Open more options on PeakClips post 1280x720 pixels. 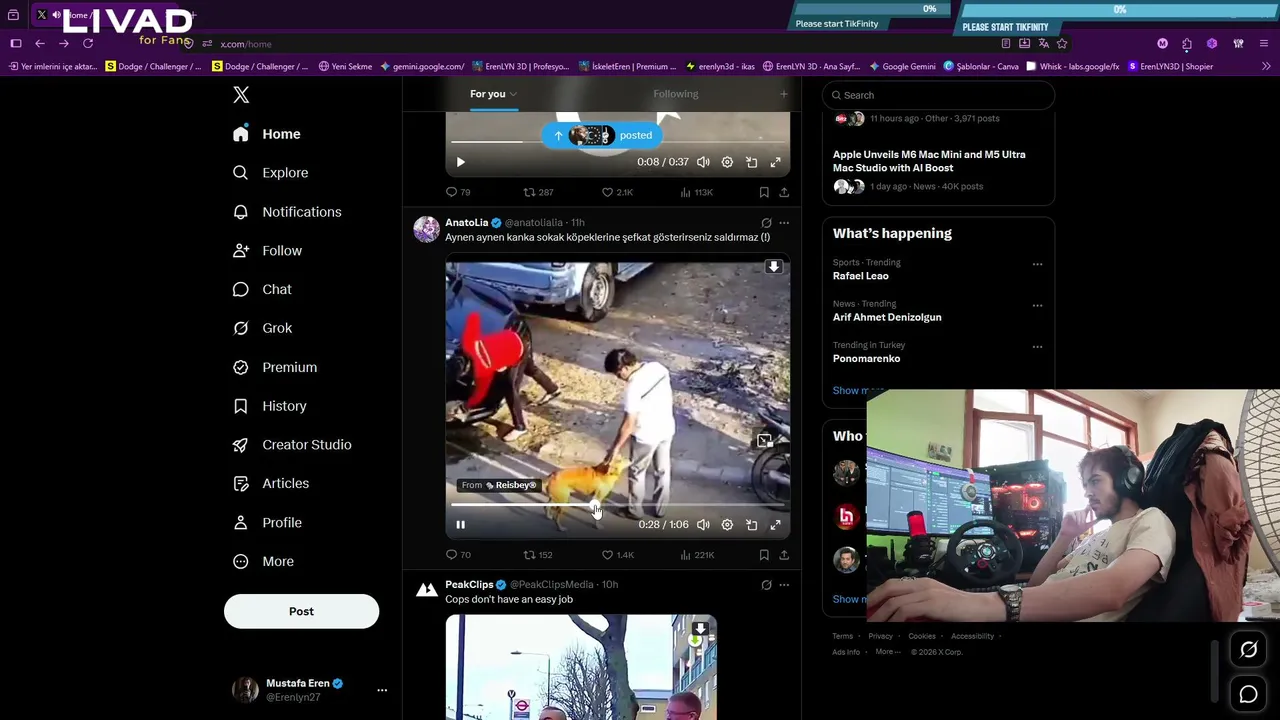coord(784,585)
